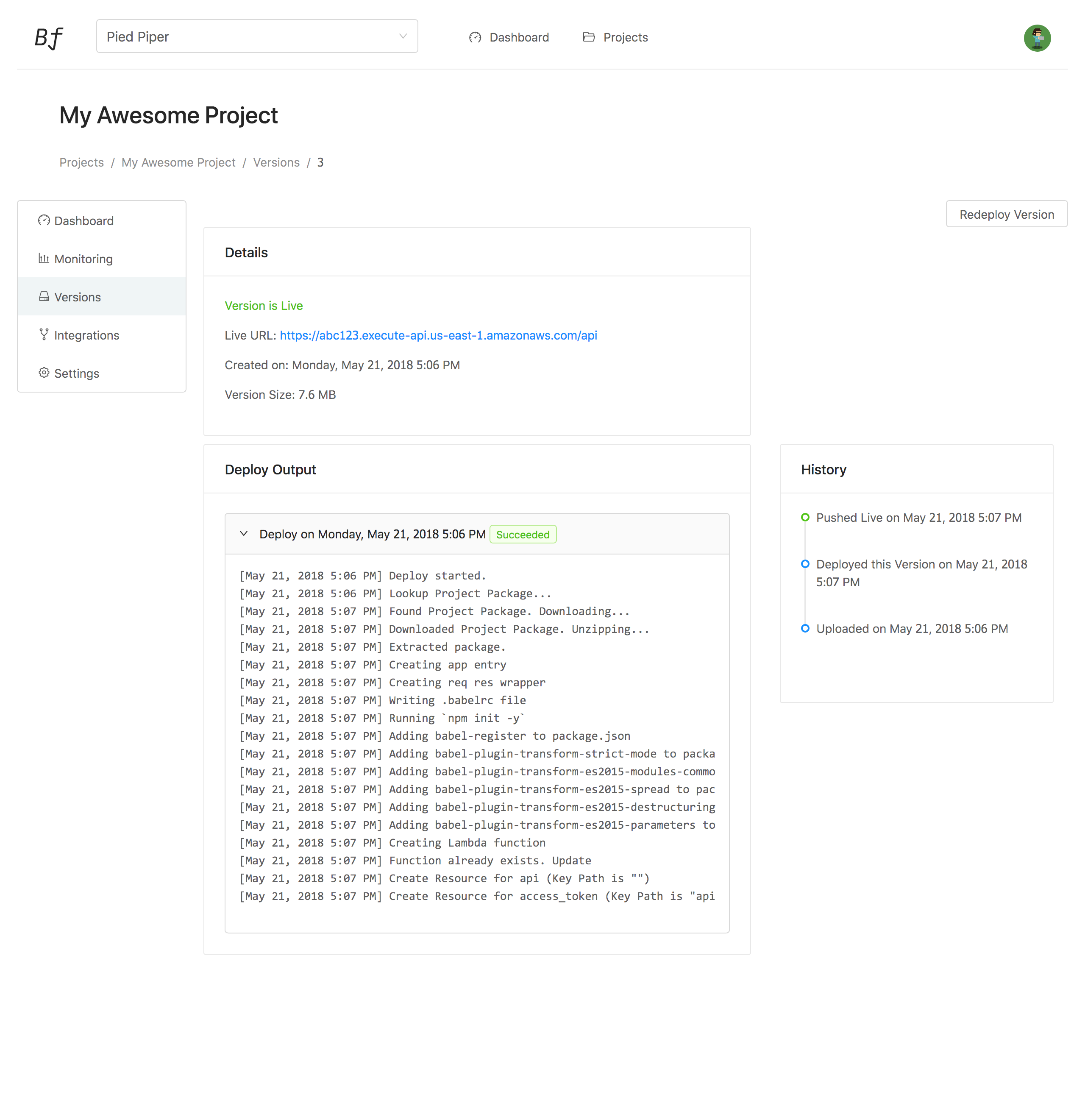Click the Succeeded status tag

point(522,534)
